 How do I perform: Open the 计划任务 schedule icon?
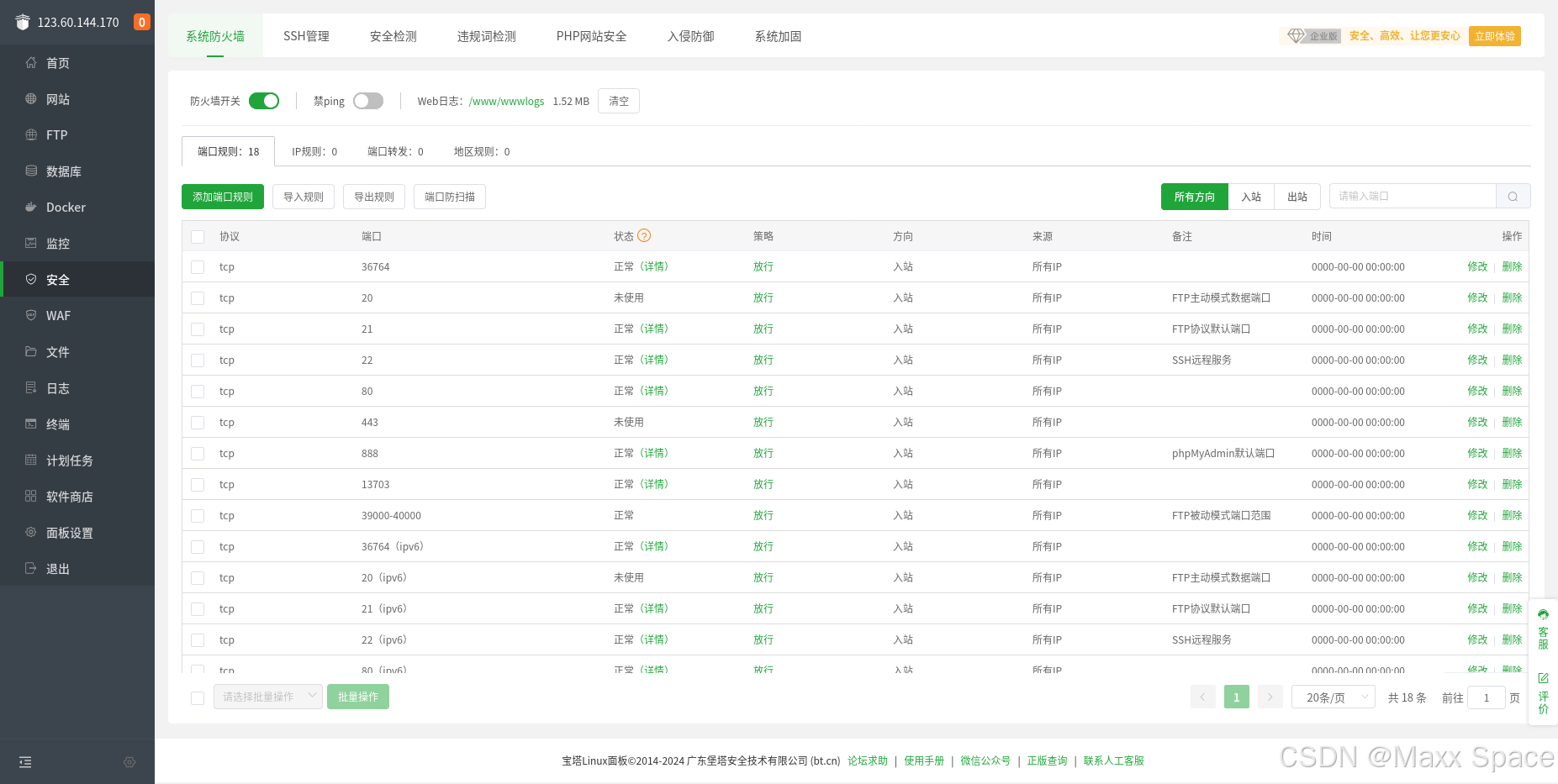[31, 460]
